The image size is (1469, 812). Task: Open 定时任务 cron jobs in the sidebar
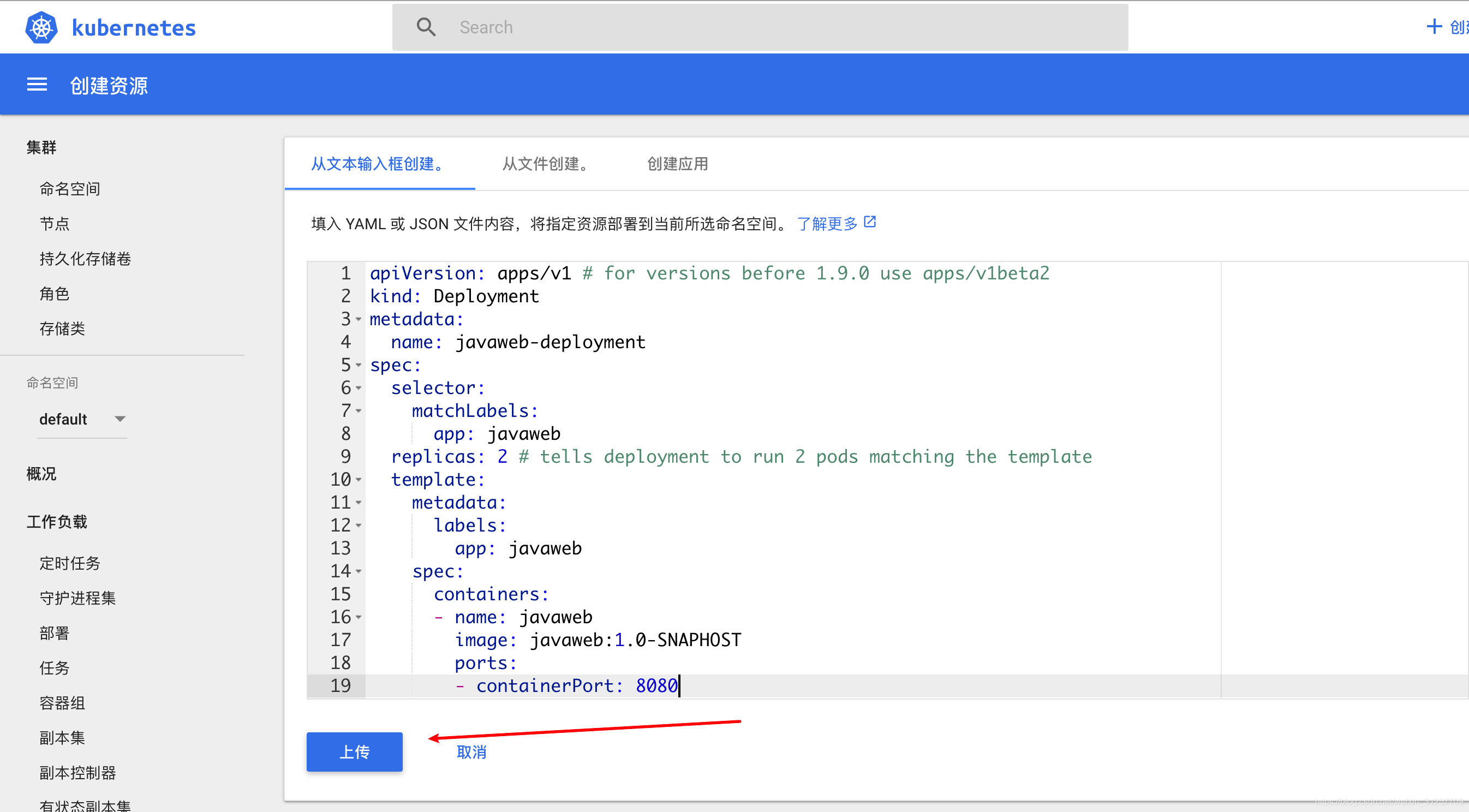click(70, 563)
